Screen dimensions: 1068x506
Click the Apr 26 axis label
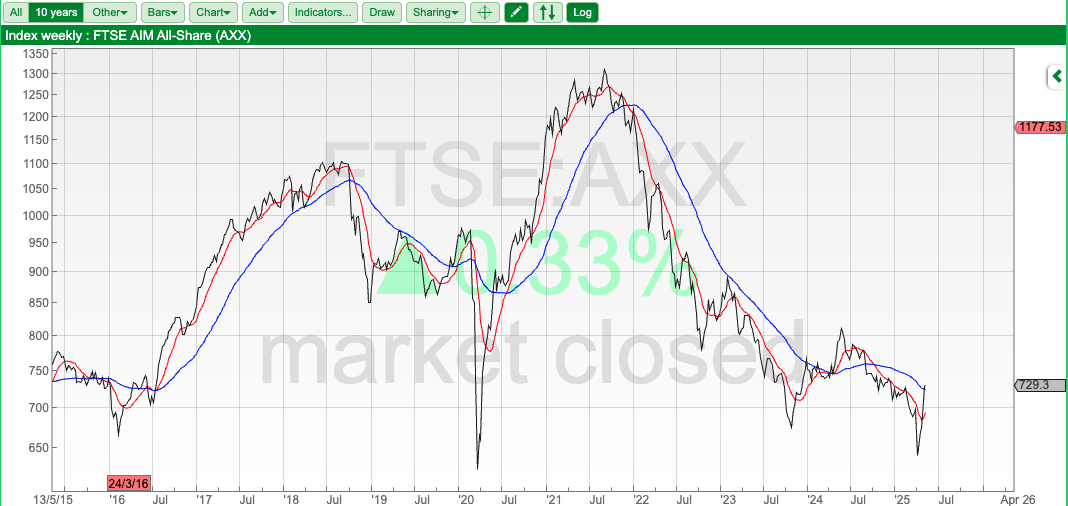(x=1018, y=498)
